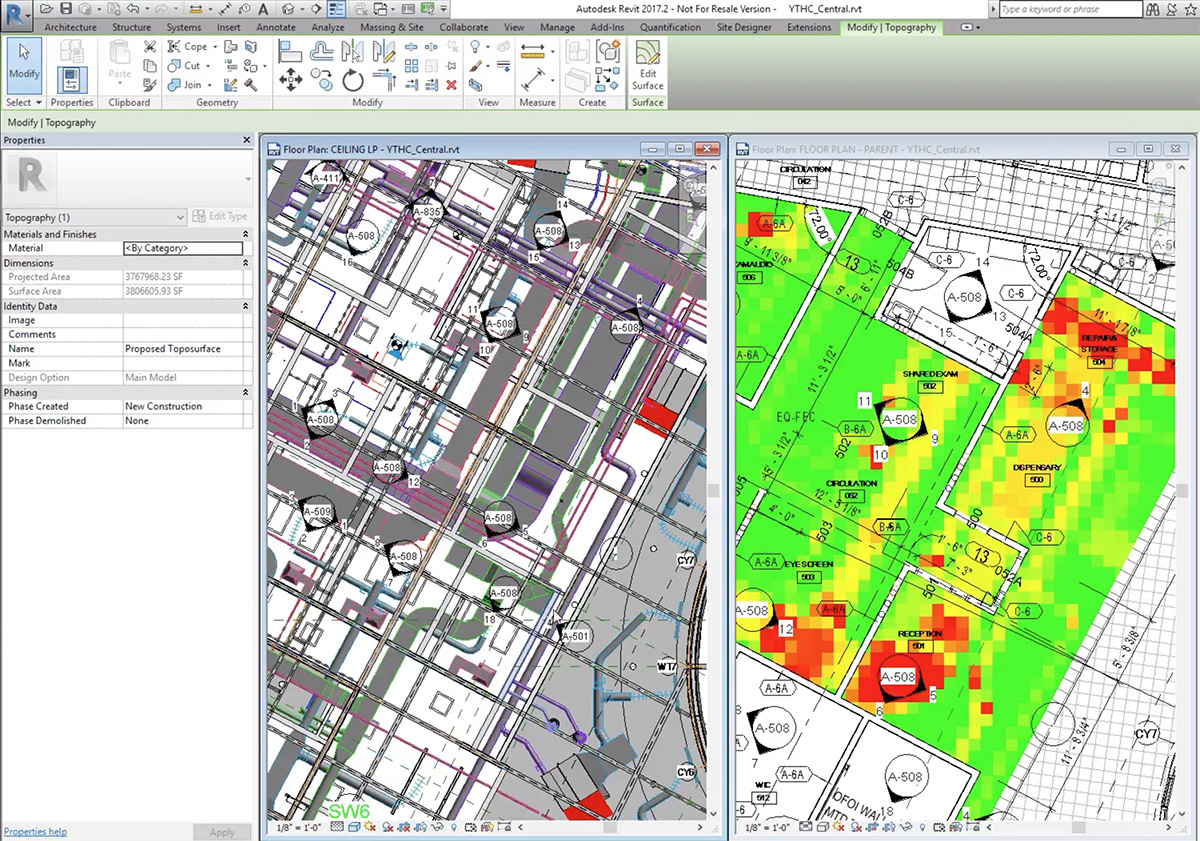Click the Hide in View lightbulb icon
The width and height of the screenshot is (1200, 841).
476,47
